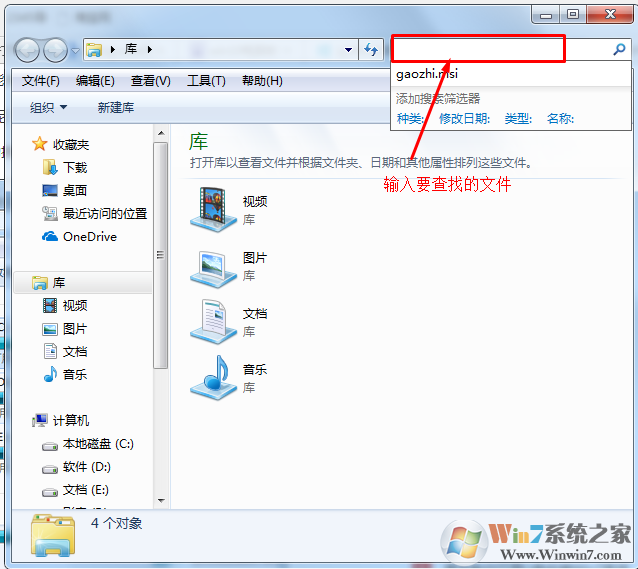
Task: Click the Forward navigation arrow button
Action: (55, 50)
